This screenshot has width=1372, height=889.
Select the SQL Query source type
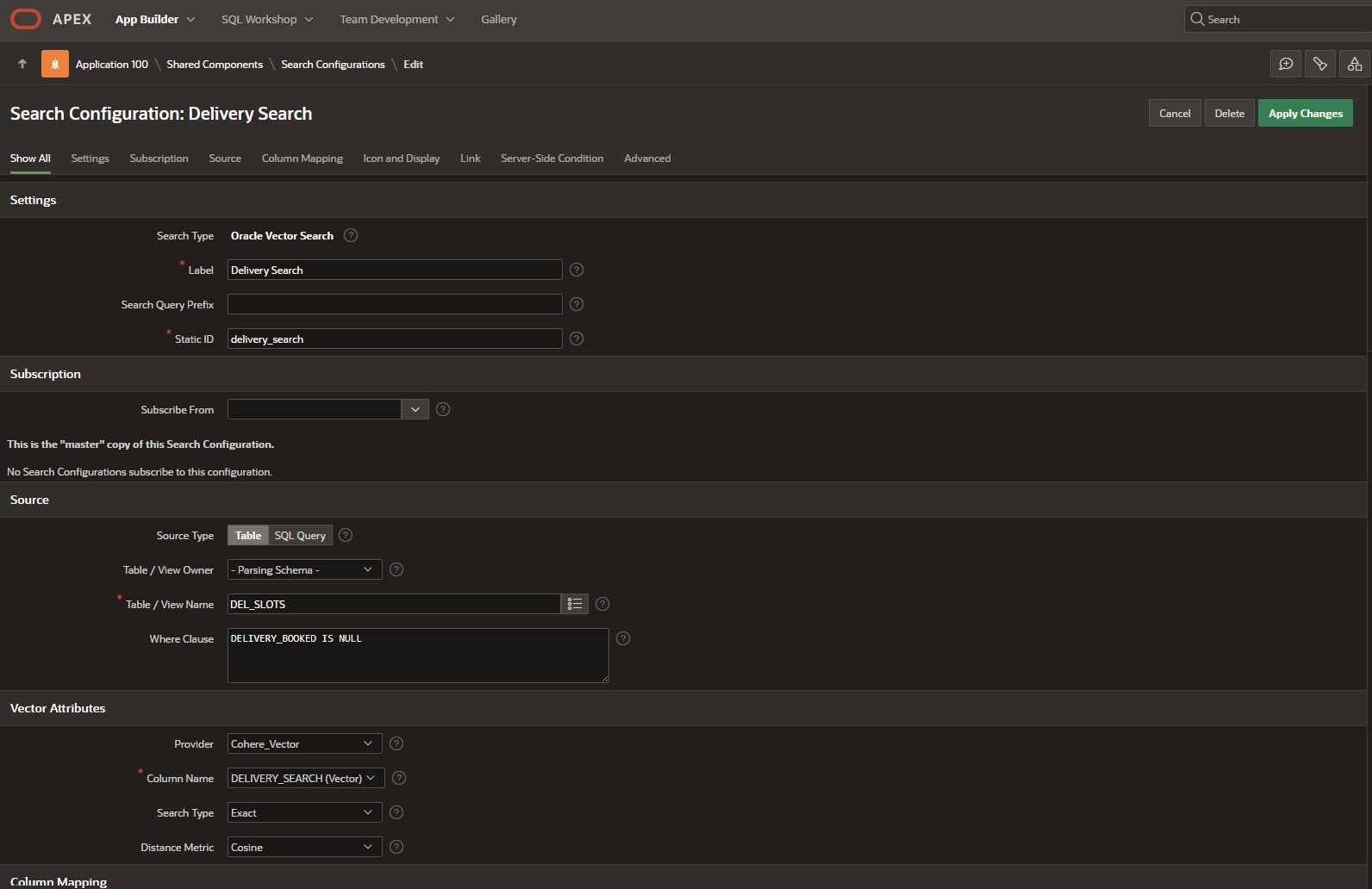click(x=300, y=535)
